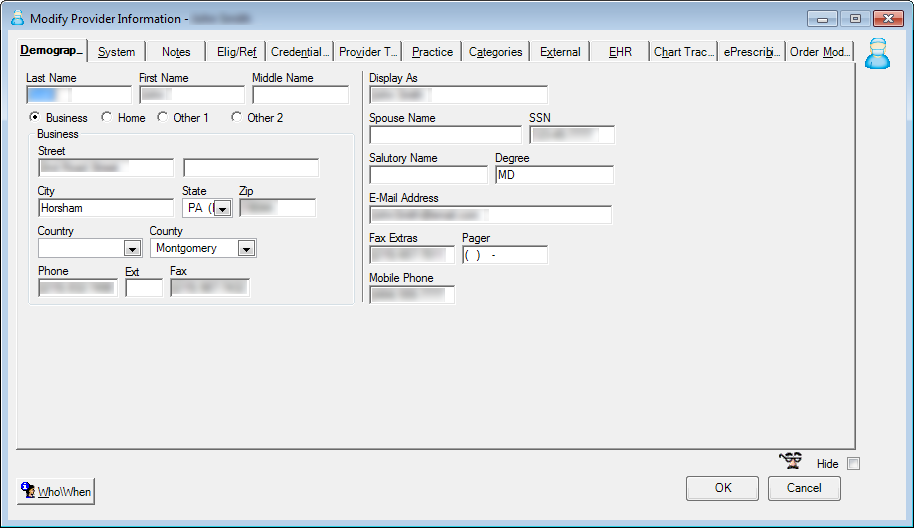Click the disguise mask icon beside Hide
914x528 pixels.
pyautogui.click(x=792, y=461)
